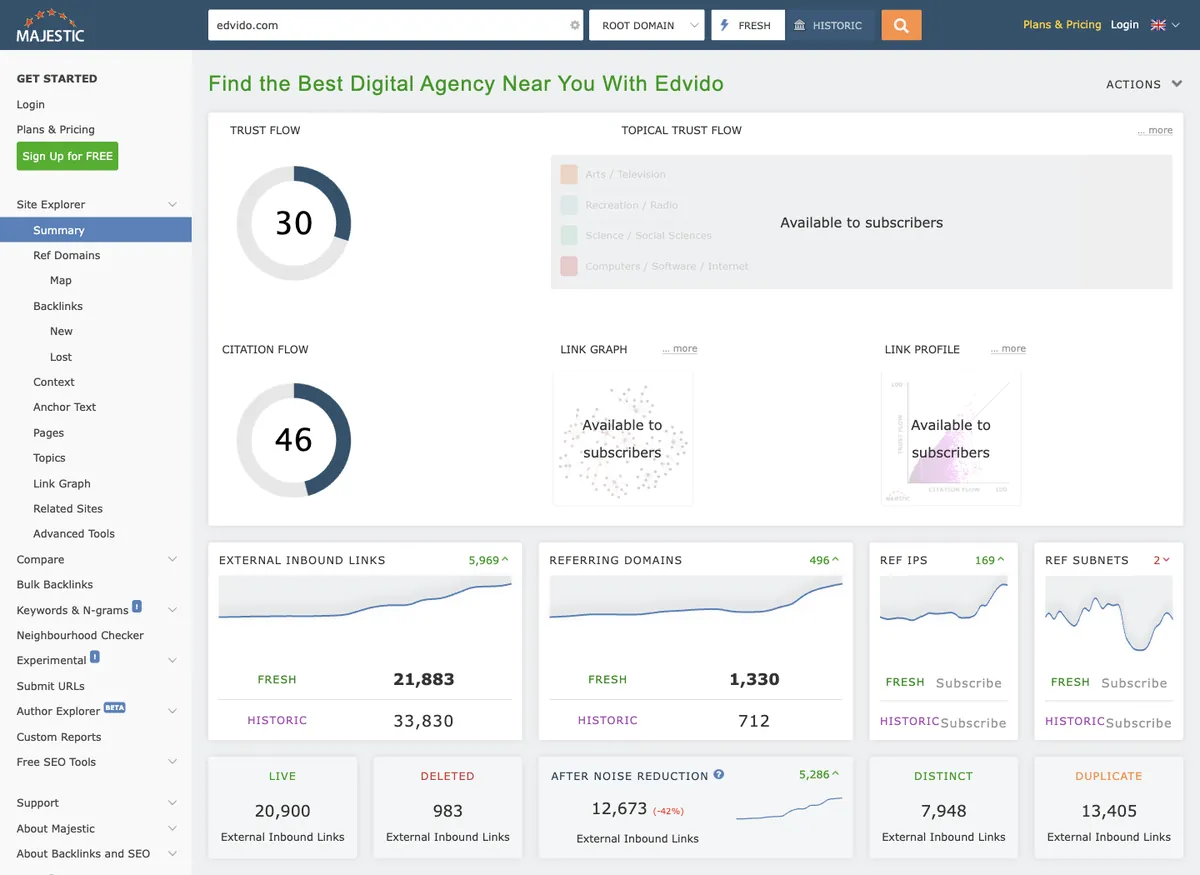Click the Ref IPs green trend arrow
The height and width of the screenshot is (875, 1200).
point(1000,560)
